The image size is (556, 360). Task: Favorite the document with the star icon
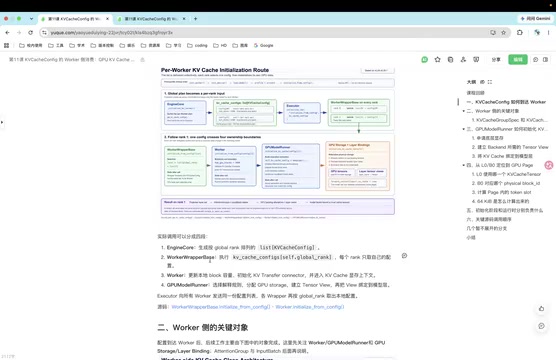point(438,60)
